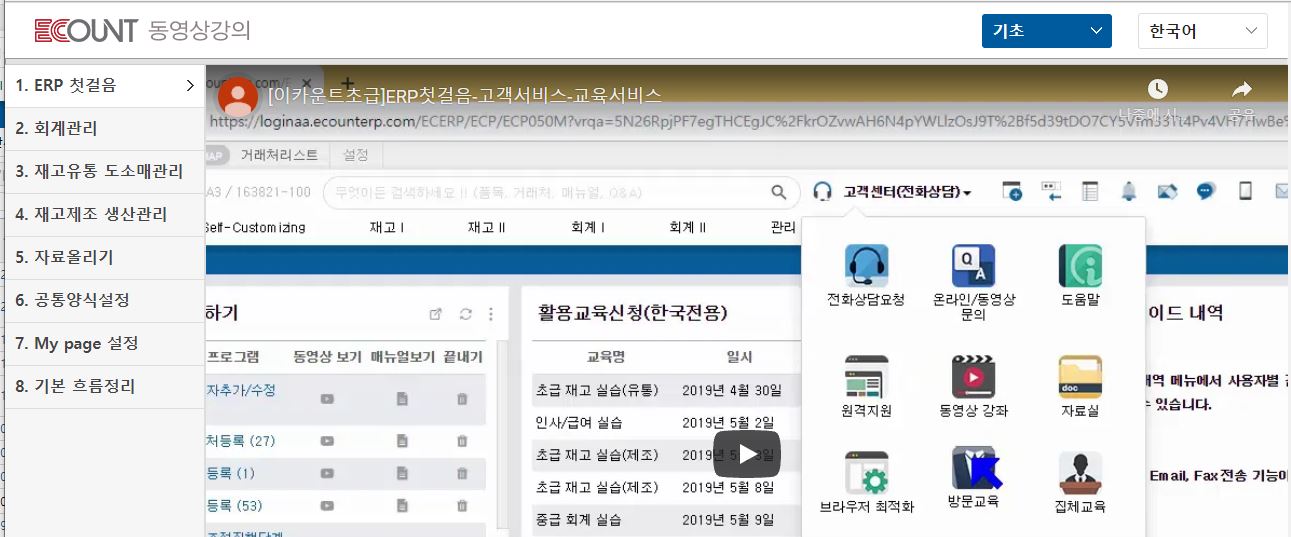Click the 초급 재고 실습(유통) row
This screenshot has height=537, width=1291.
666,390
